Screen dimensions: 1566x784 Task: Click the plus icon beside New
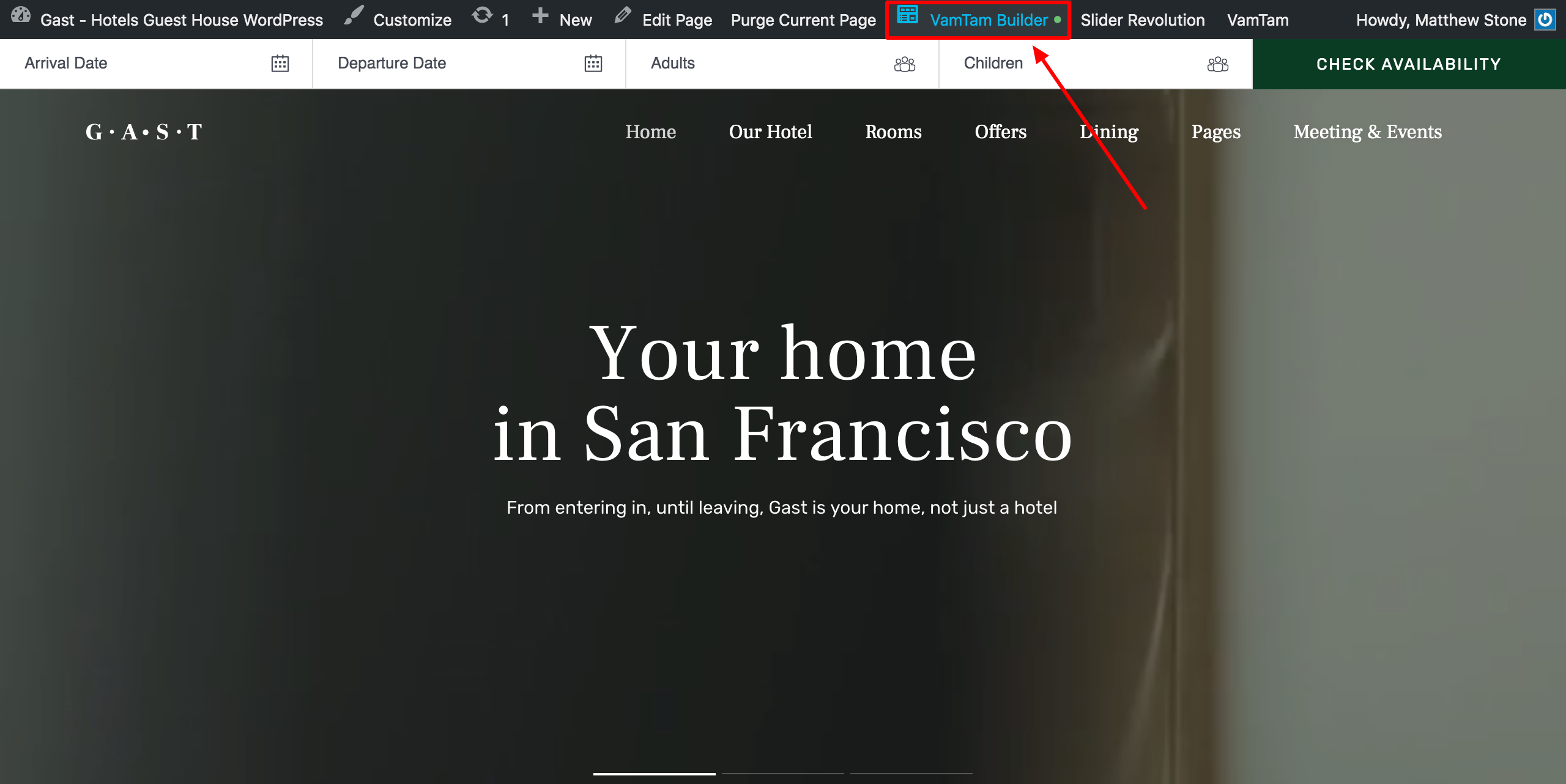coord(540,16)
